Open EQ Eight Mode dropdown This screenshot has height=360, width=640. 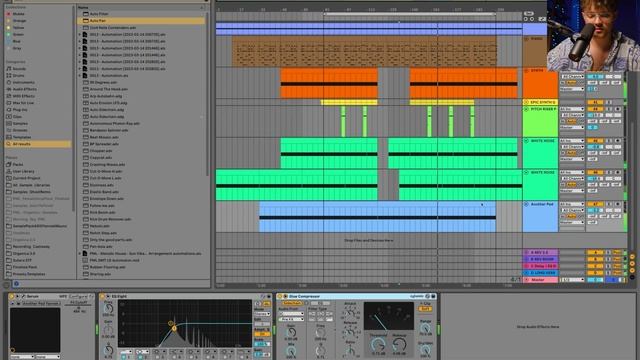pos(262,314)
